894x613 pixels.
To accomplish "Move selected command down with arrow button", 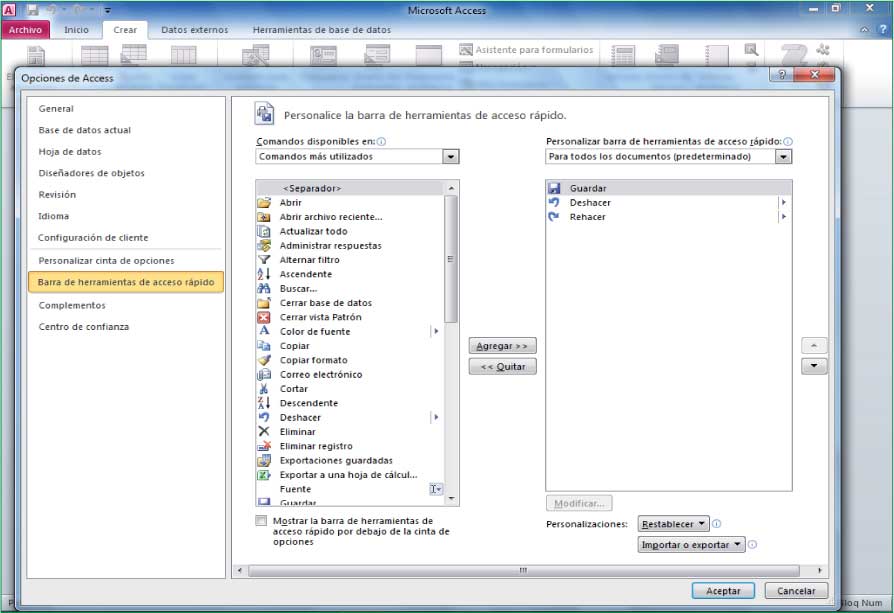I will click(x=814, y=366).
